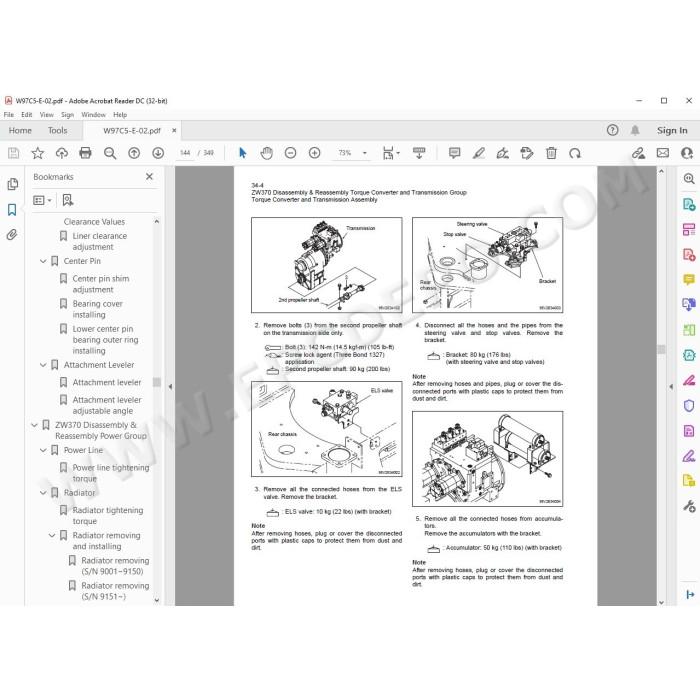Open the search tool in right pane
Screen dimensions: 700x700
pyautogui.click(x=689, y=179)
